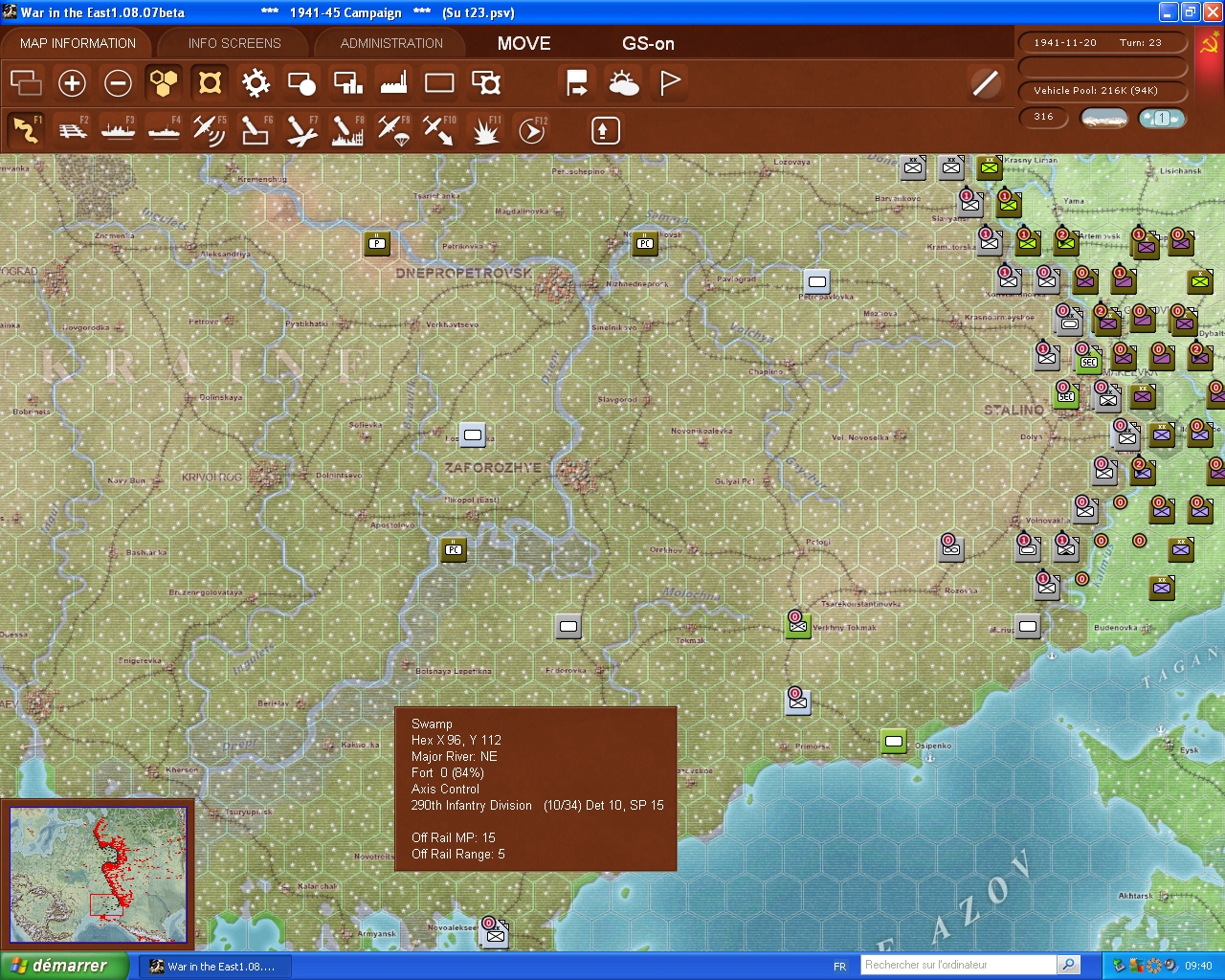Click the FR language indicator
Screen dimensions: 1225x980
(x=839, y=967)
